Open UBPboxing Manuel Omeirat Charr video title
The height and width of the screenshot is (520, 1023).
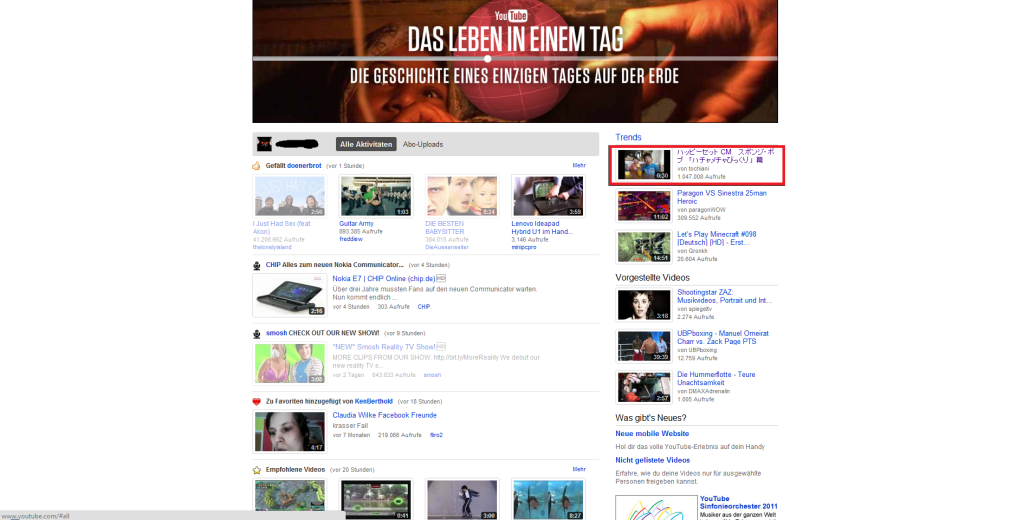[x=723, y=337]
